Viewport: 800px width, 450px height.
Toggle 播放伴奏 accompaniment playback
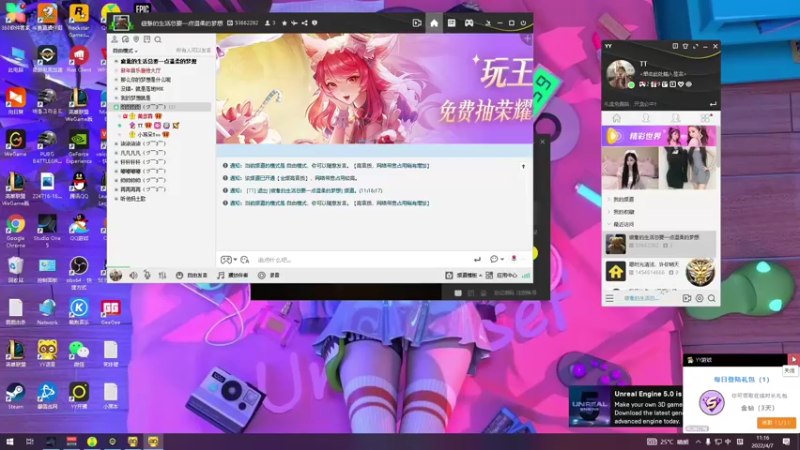coord(233,276)
